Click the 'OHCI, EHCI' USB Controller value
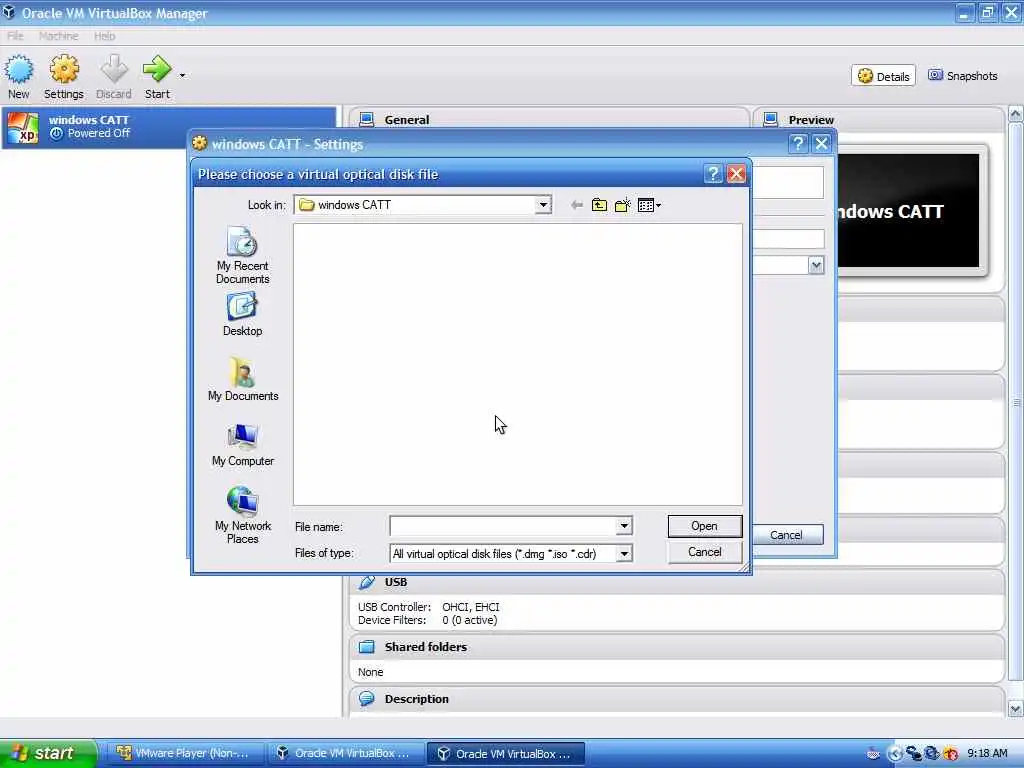The height and width of the screenshot is (768, 1024). tap(471, 607)
